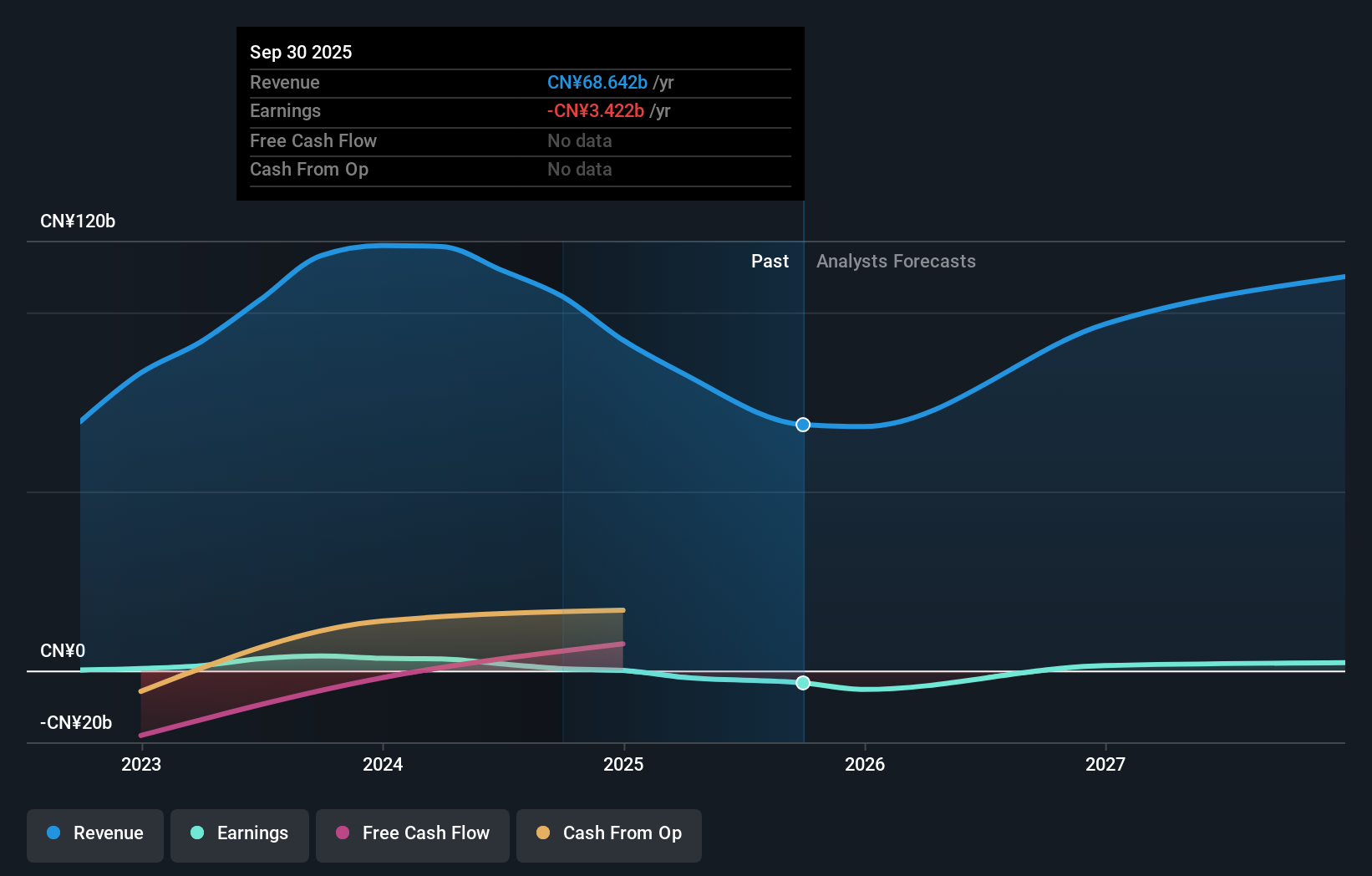Screen dimensions: 1372x876
Task: Toggle the Free Cash Flow series off
Action: 412,833
